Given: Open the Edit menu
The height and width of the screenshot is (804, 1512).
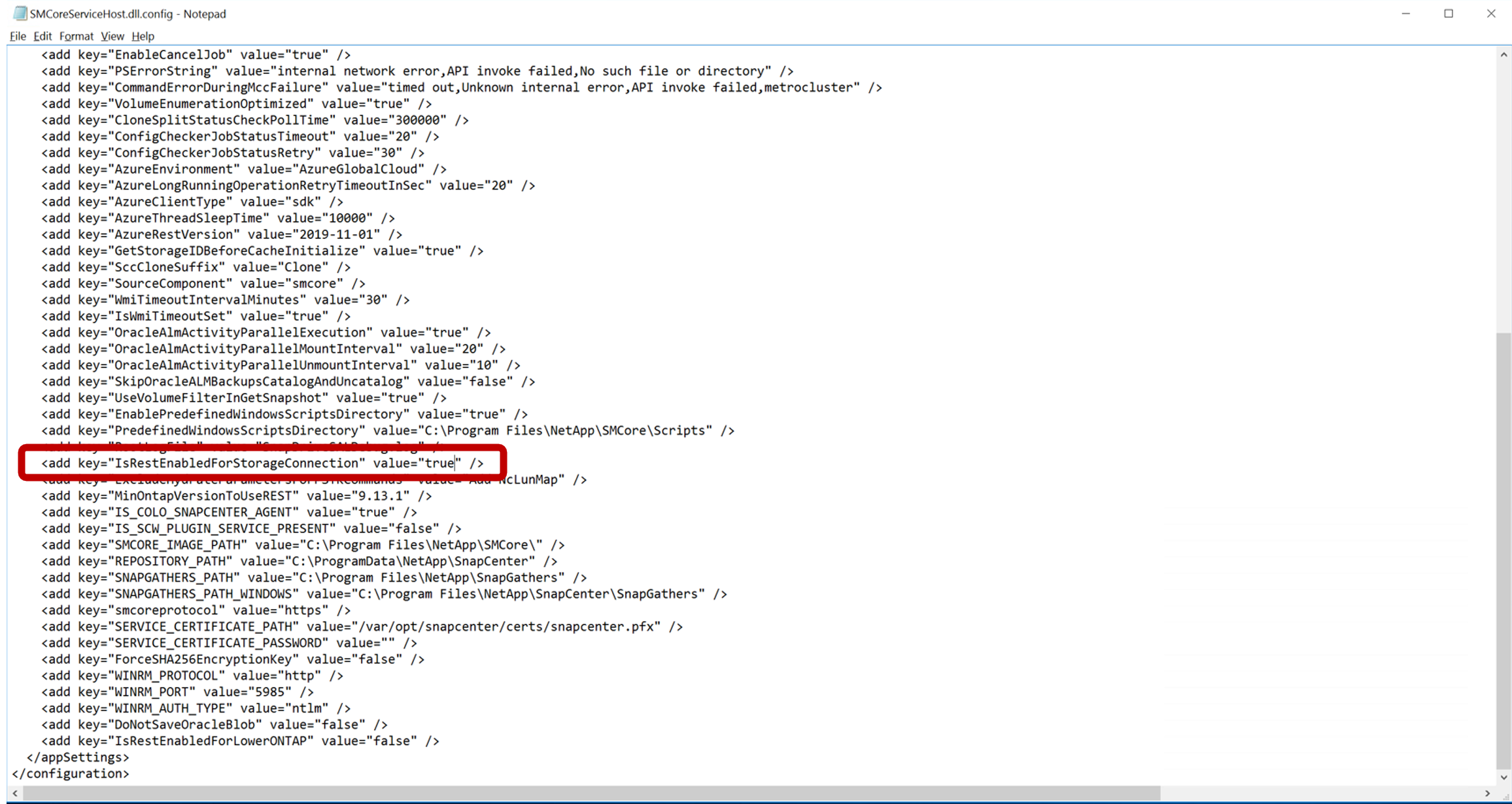Looking at the screenshot, I should [43, 36].
